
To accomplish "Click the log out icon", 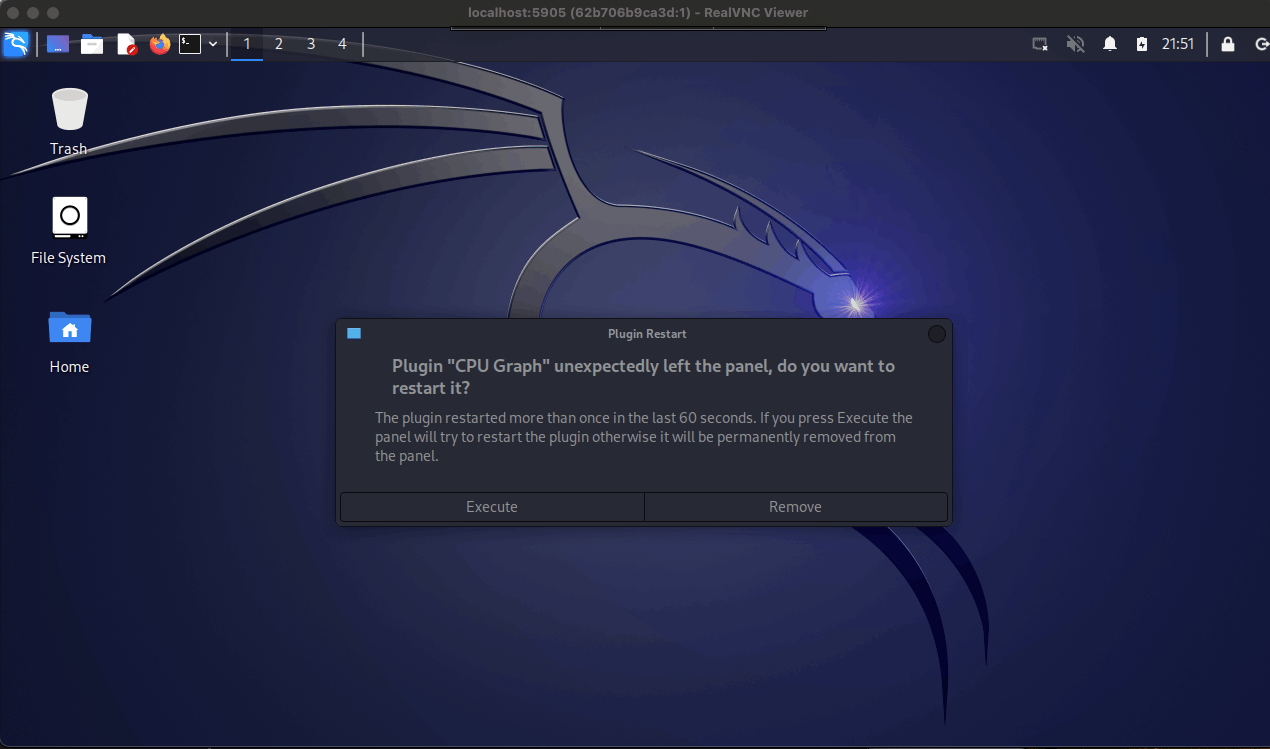I will tap(1261, 44).
